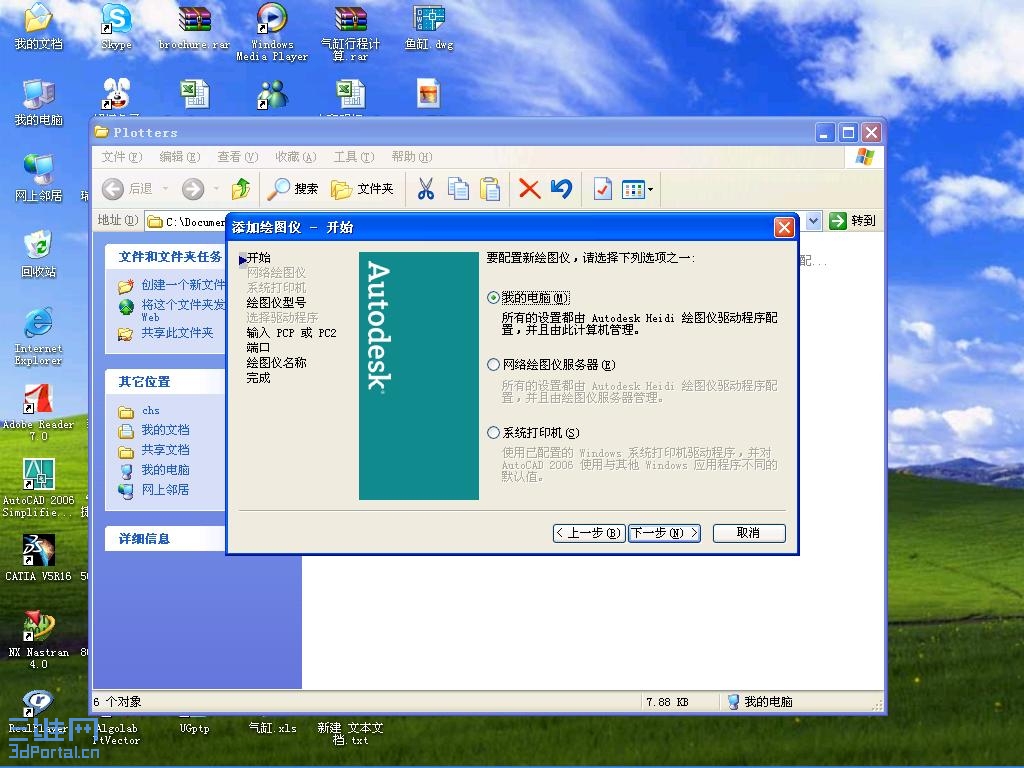
Task: Select the 气缸.xls desktop file
Action: coord(272,728)
